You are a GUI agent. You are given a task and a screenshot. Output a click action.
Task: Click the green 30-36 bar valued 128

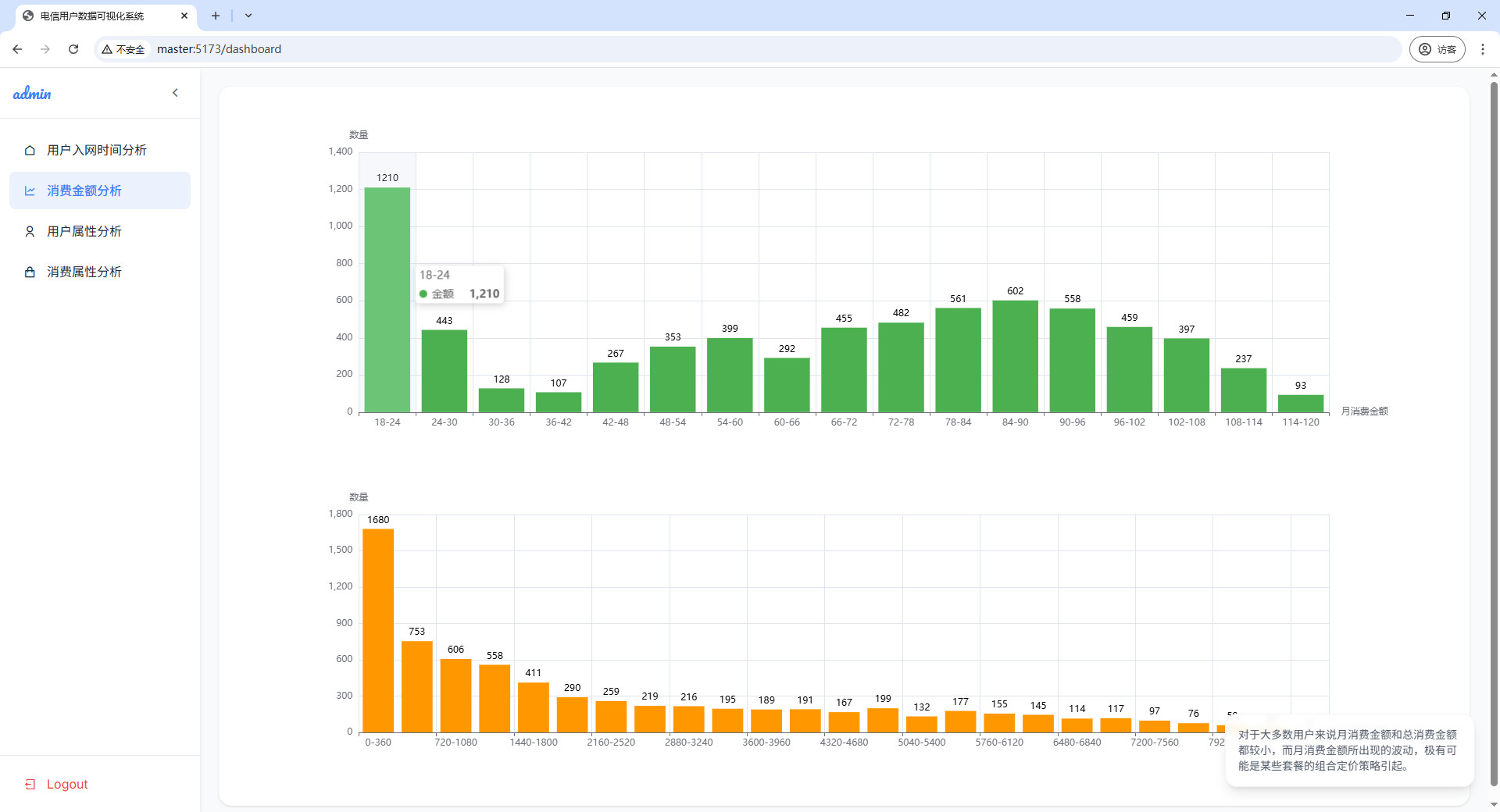502,401
